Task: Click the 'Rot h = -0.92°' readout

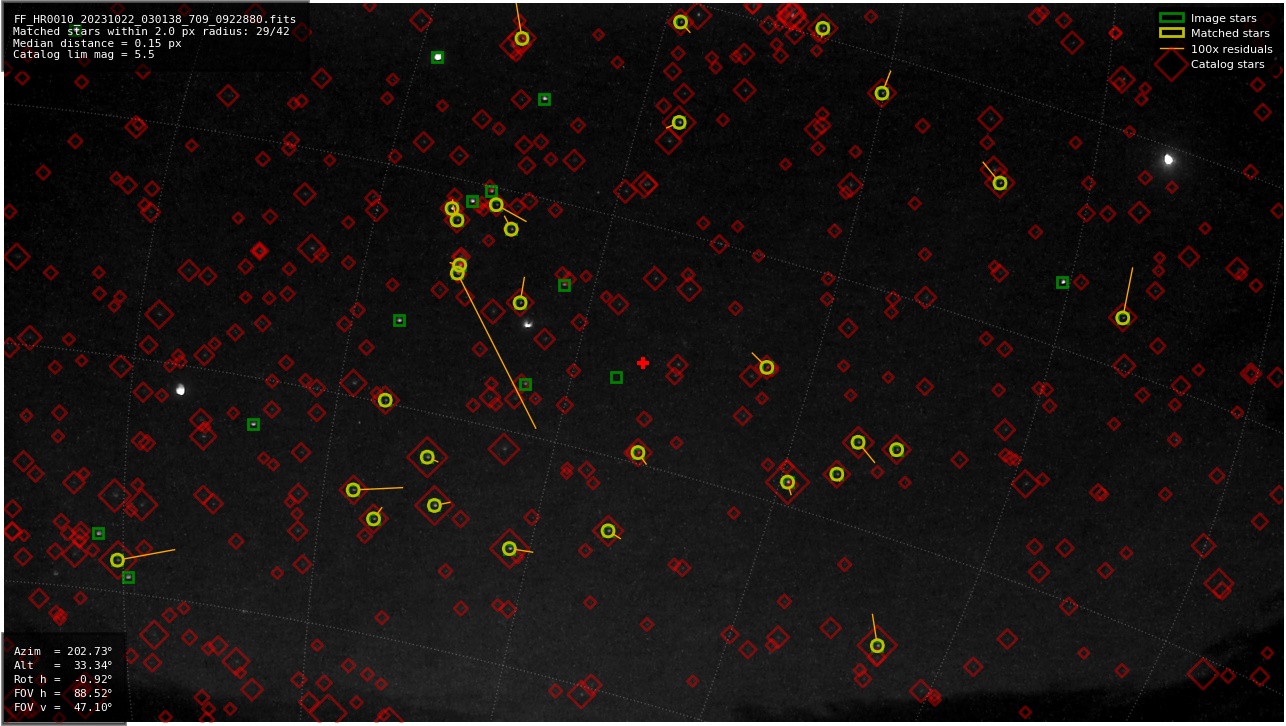Action: (x=63, y=679)
